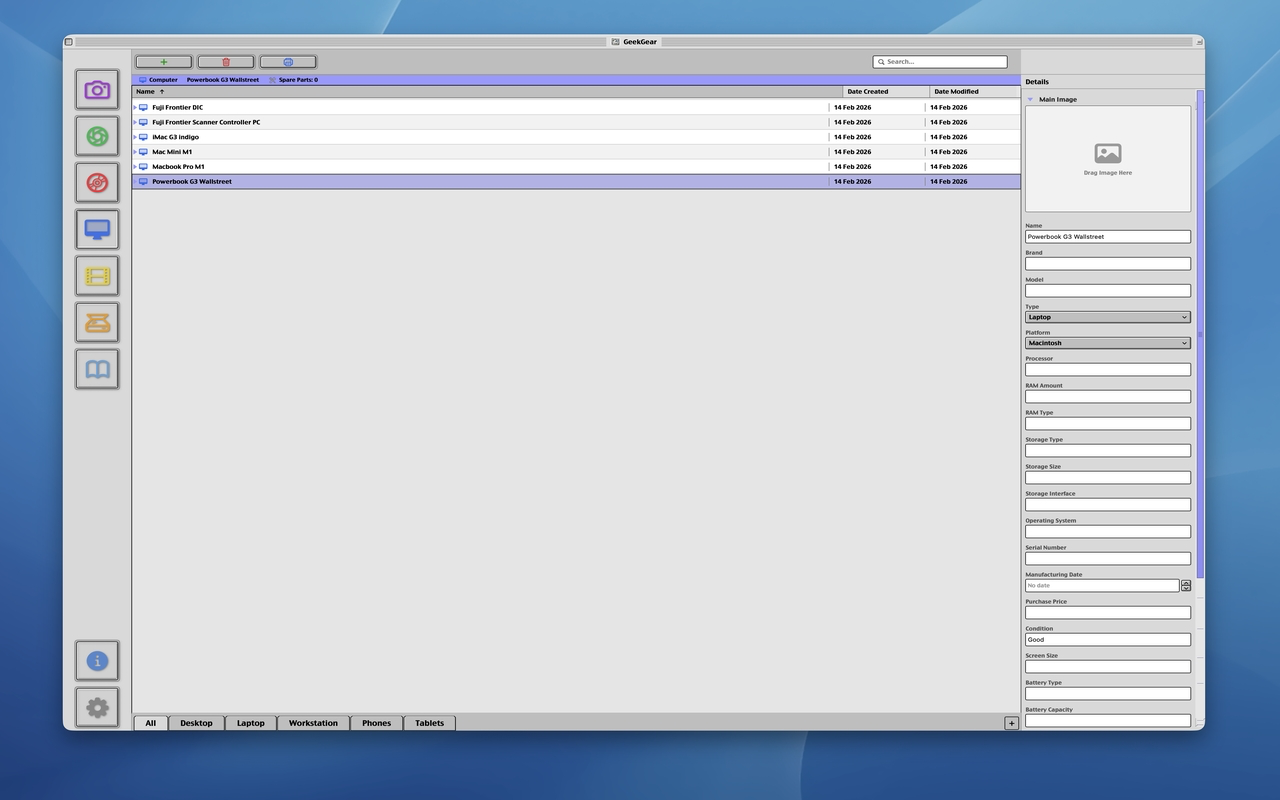Click the Mac Mini M1 computer icon
Image resolution: width=1280 pixels, height=800 pixels.
[143, 152]
